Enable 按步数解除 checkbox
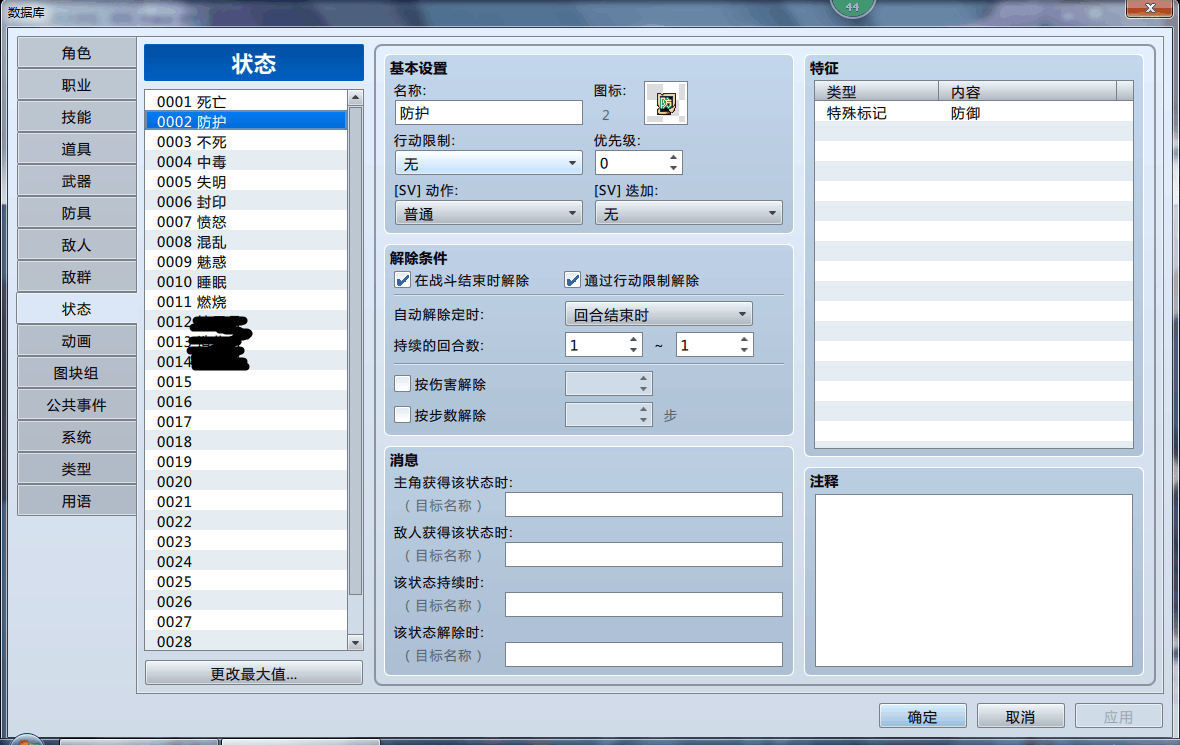The image size is (1180, 745). (403, 415)
